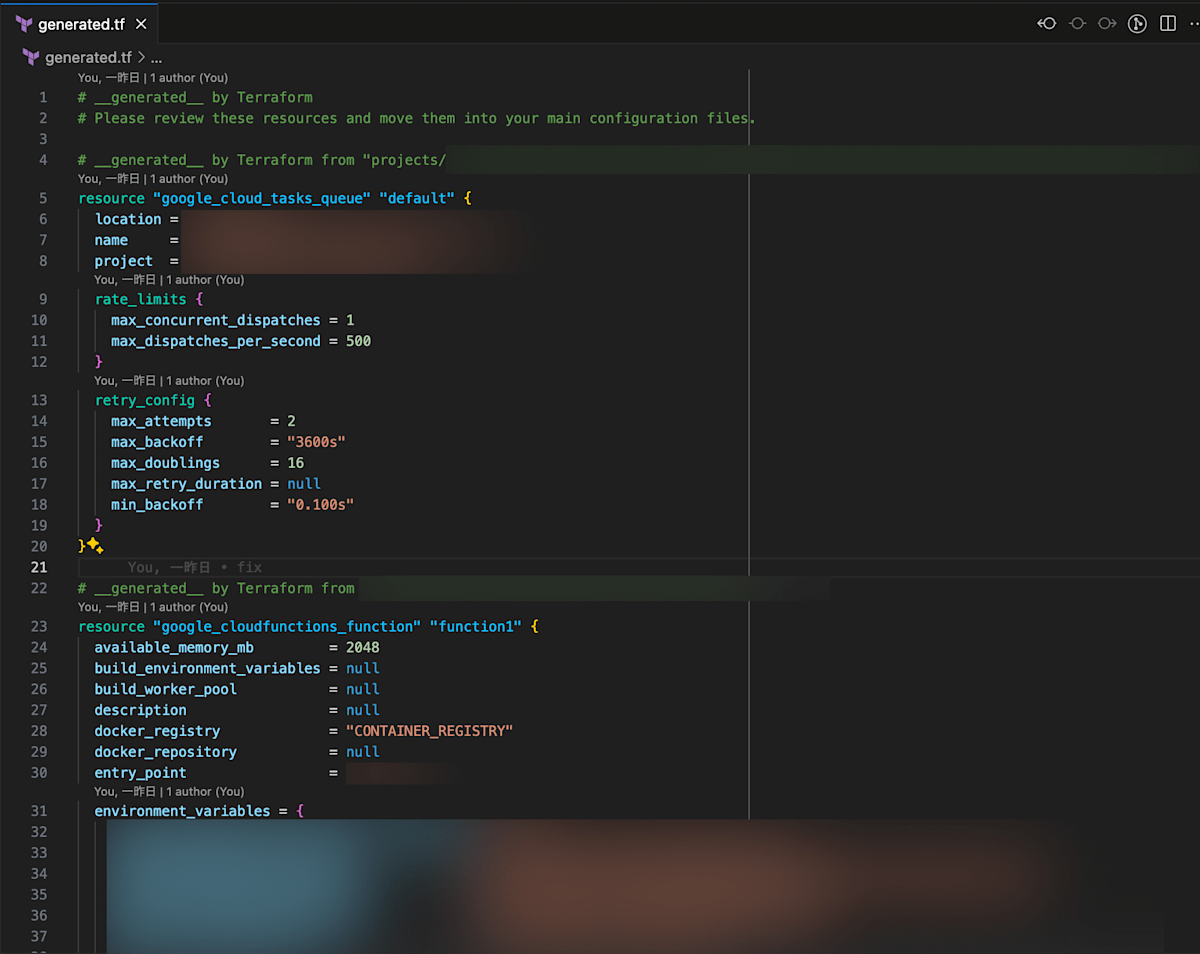Select generated.tf in the breadcrumb
1200x954 pixels.
coord(89,58)
